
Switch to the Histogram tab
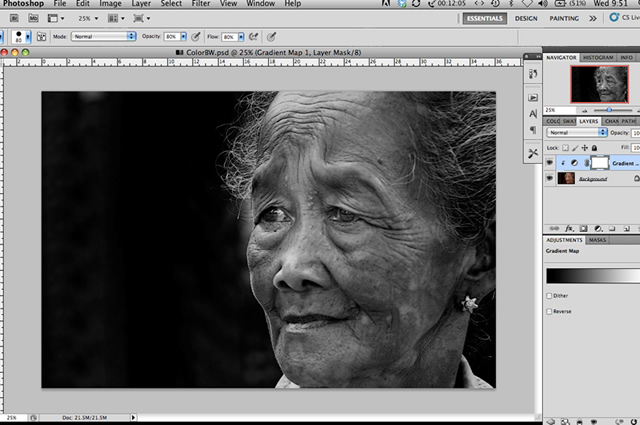click(596, 58)
